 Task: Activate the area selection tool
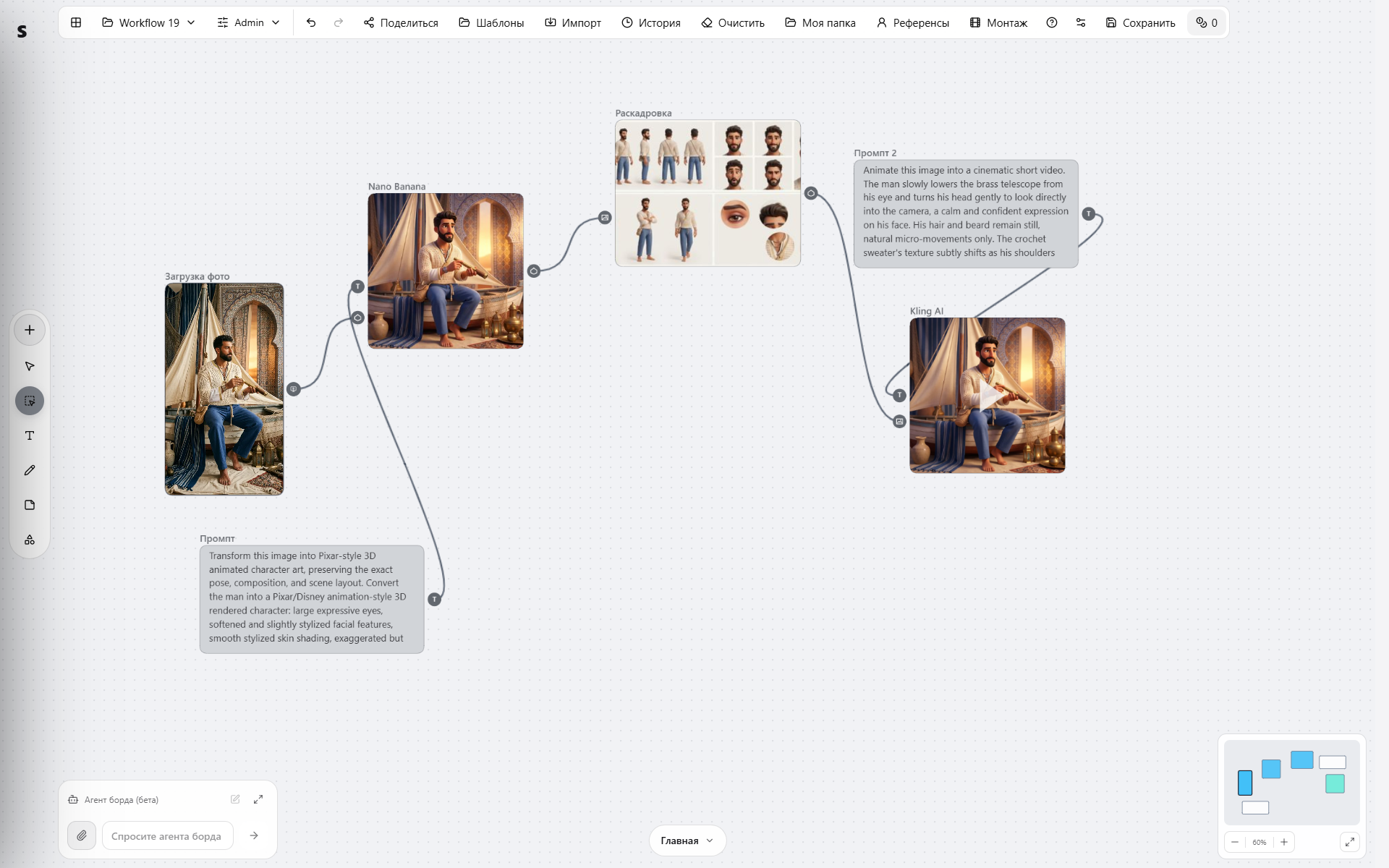coord(30,401)
